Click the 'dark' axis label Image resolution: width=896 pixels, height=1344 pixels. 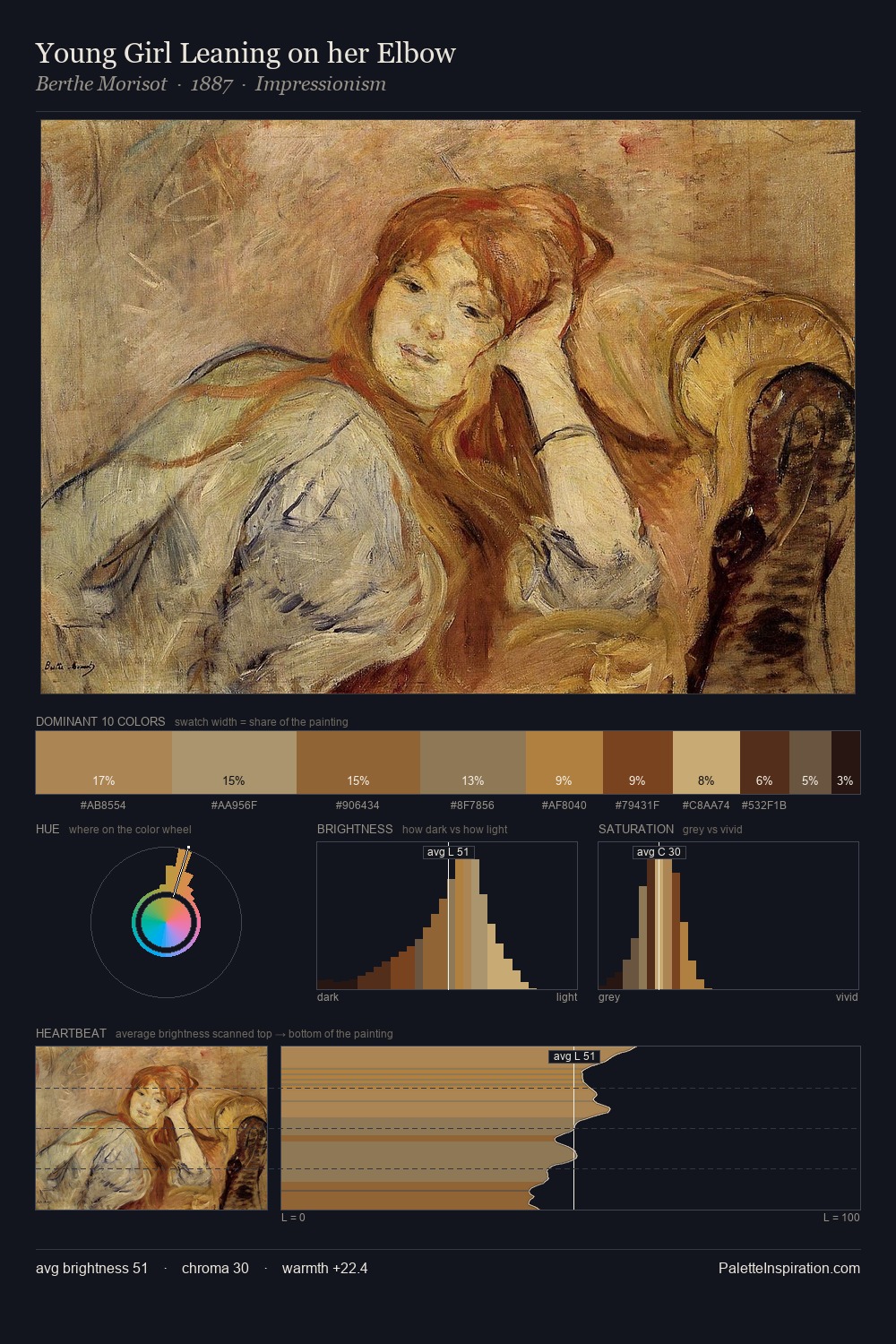[x=328, y=997]
